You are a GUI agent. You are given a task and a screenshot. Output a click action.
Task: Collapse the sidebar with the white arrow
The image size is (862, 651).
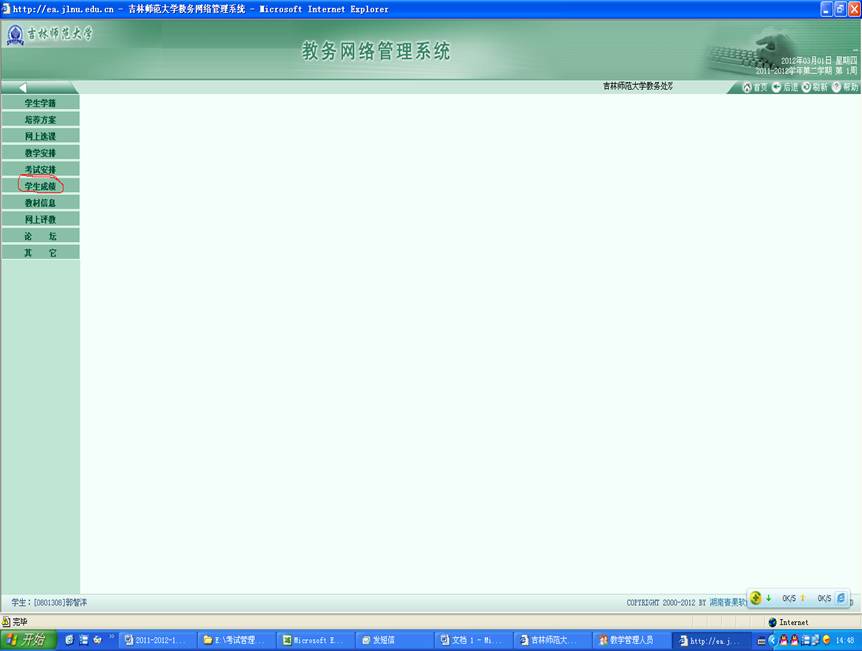23,88
